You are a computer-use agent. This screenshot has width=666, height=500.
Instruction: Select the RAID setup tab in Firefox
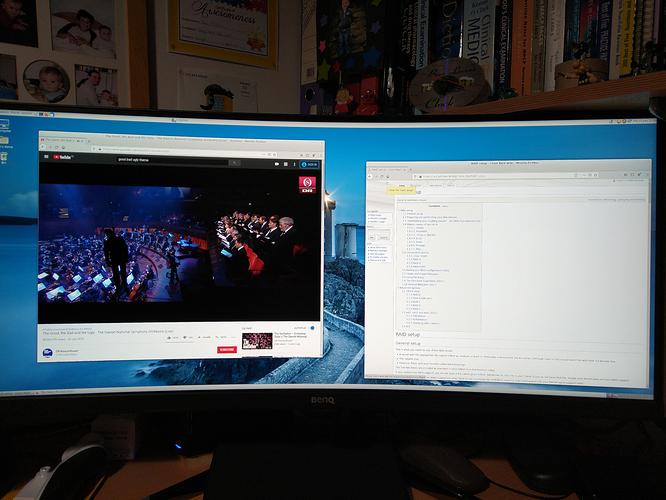pyautogui.click(x=387, y=169)
